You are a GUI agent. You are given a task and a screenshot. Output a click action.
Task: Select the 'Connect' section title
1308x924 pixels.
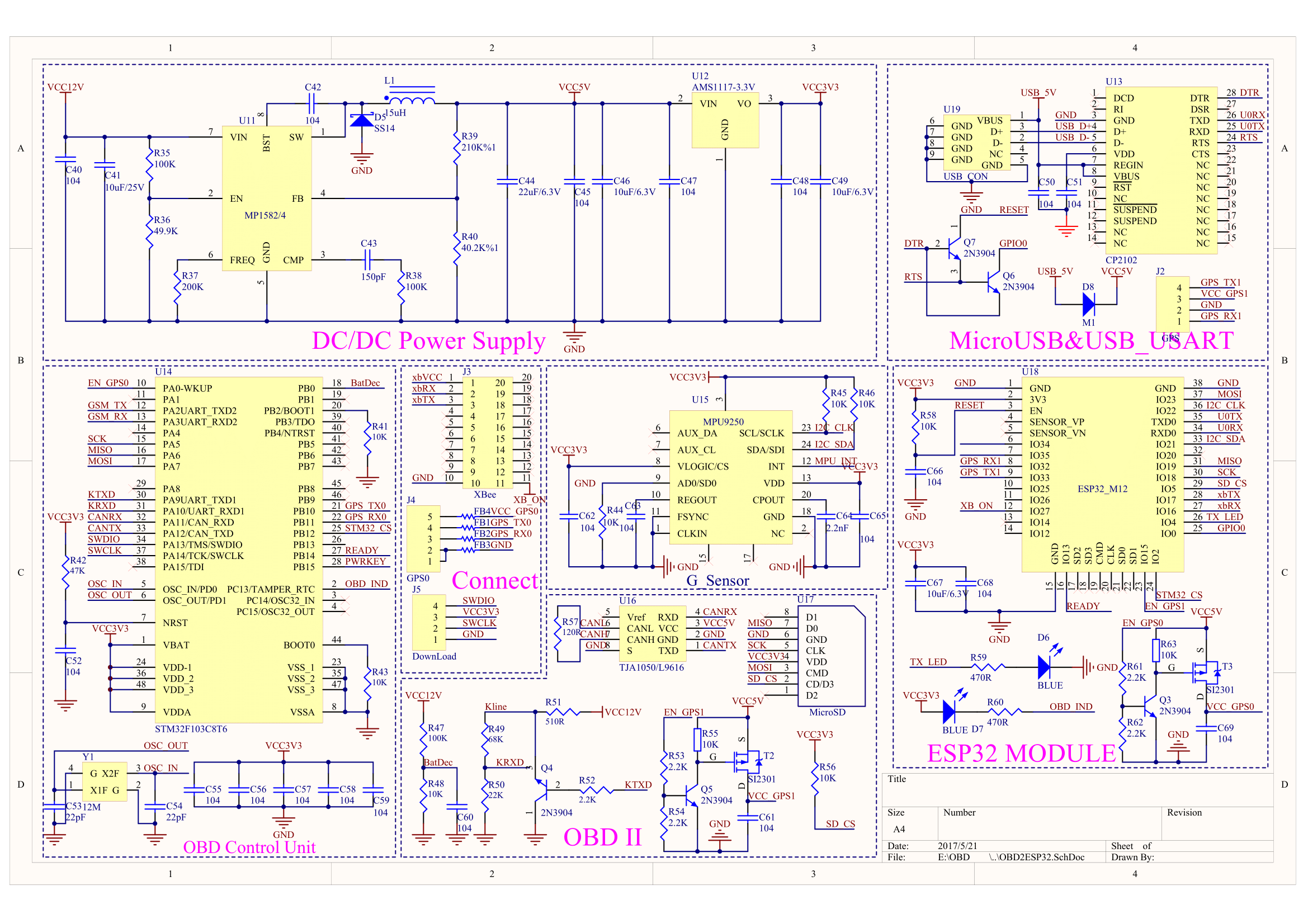tap(494, 580)
